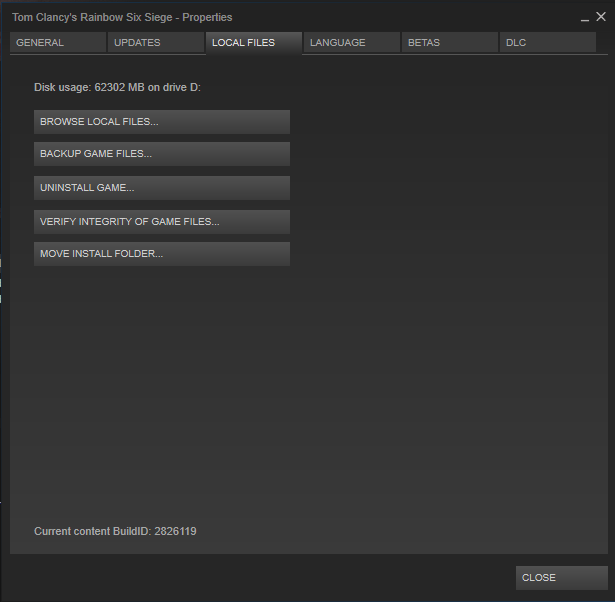Verify integrity of game files
Screen dimensions: 615x602
[x=162, y=222]
